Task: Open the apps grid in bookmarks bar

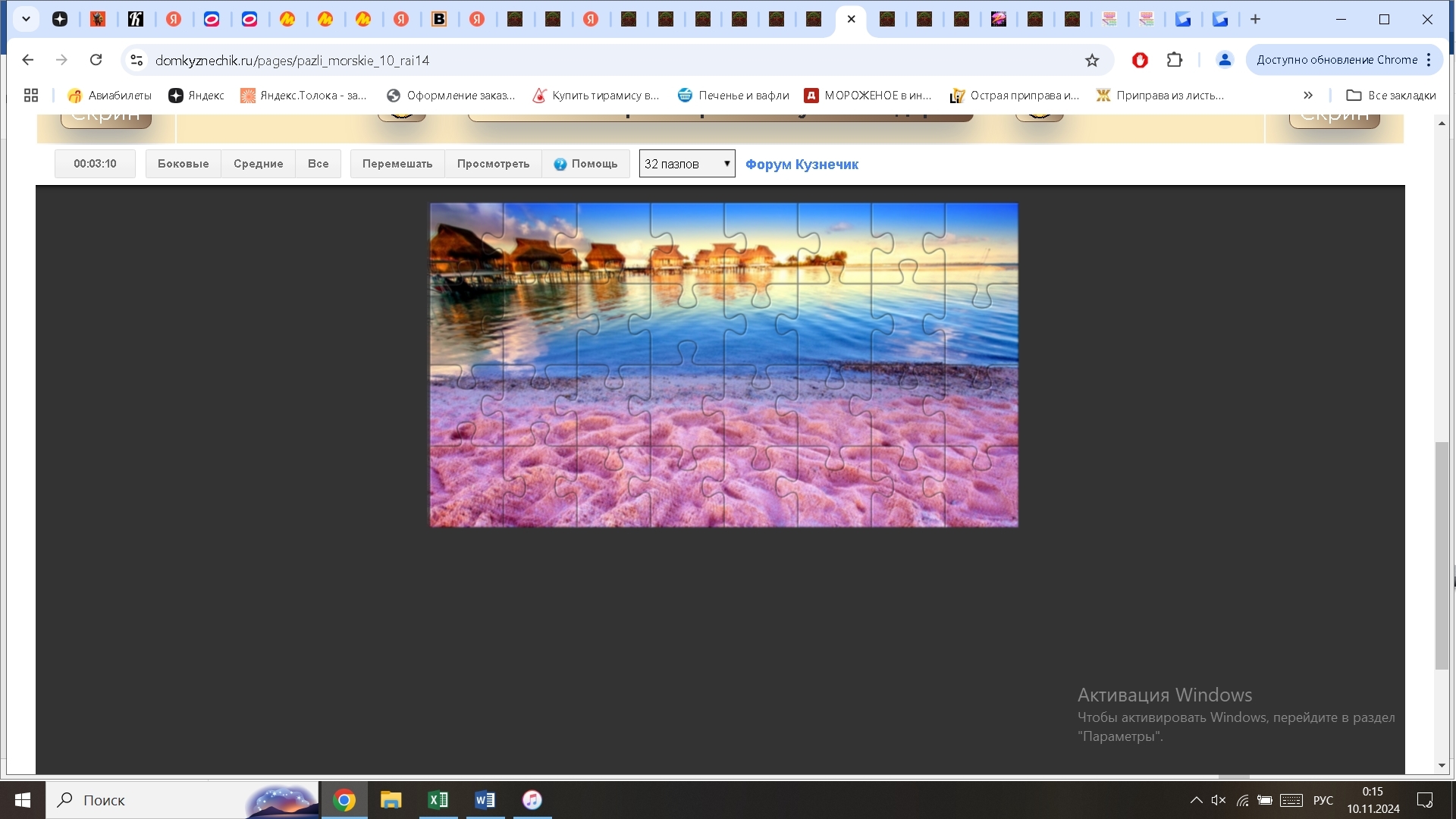Action: (31, 96)
